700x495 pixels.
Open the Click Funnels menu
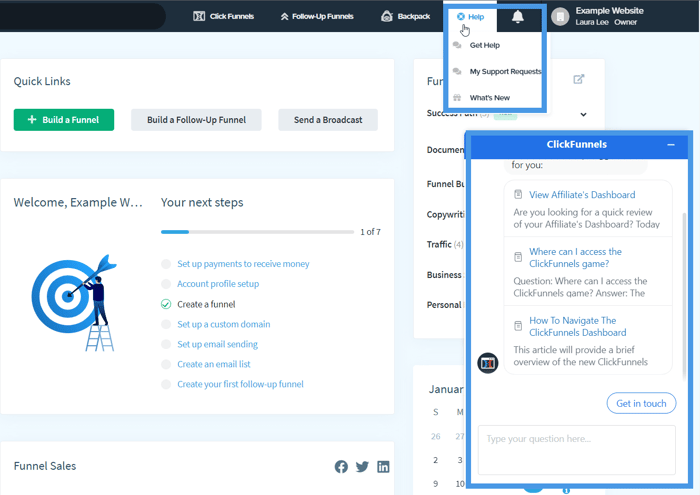[x=224, y=17]
